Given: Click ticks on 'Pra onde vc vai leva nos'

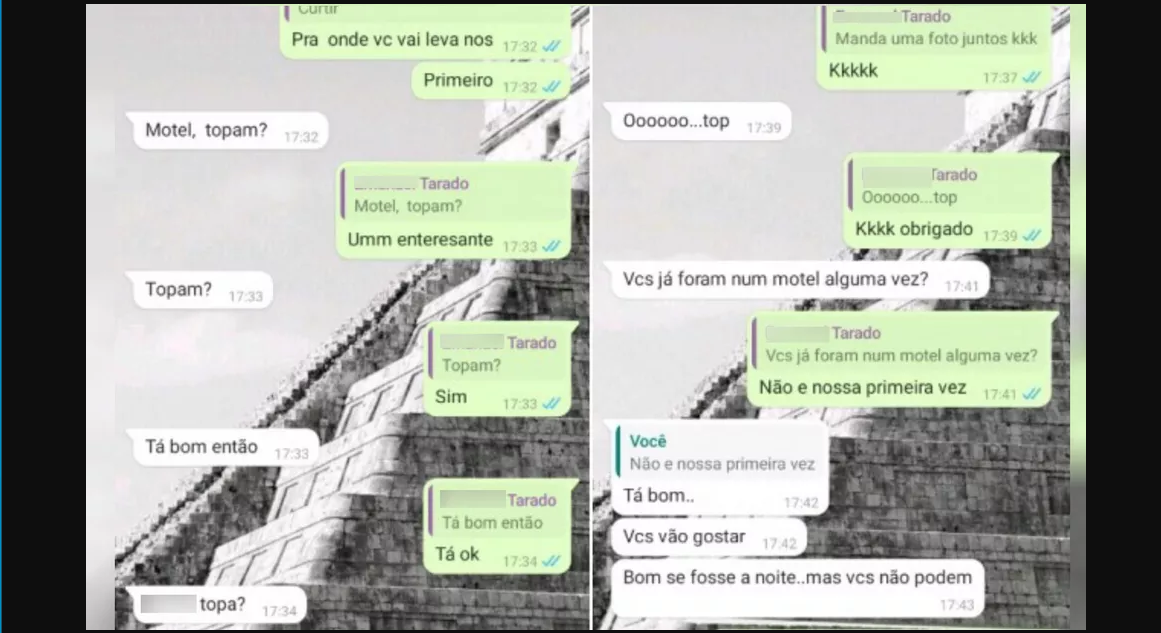Looking at the screenshot, I should coord(551,47).
